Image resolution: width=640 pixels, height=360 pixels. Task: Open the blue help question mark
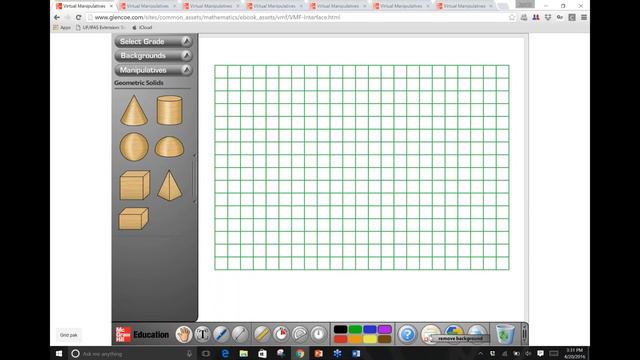point(407,334)
